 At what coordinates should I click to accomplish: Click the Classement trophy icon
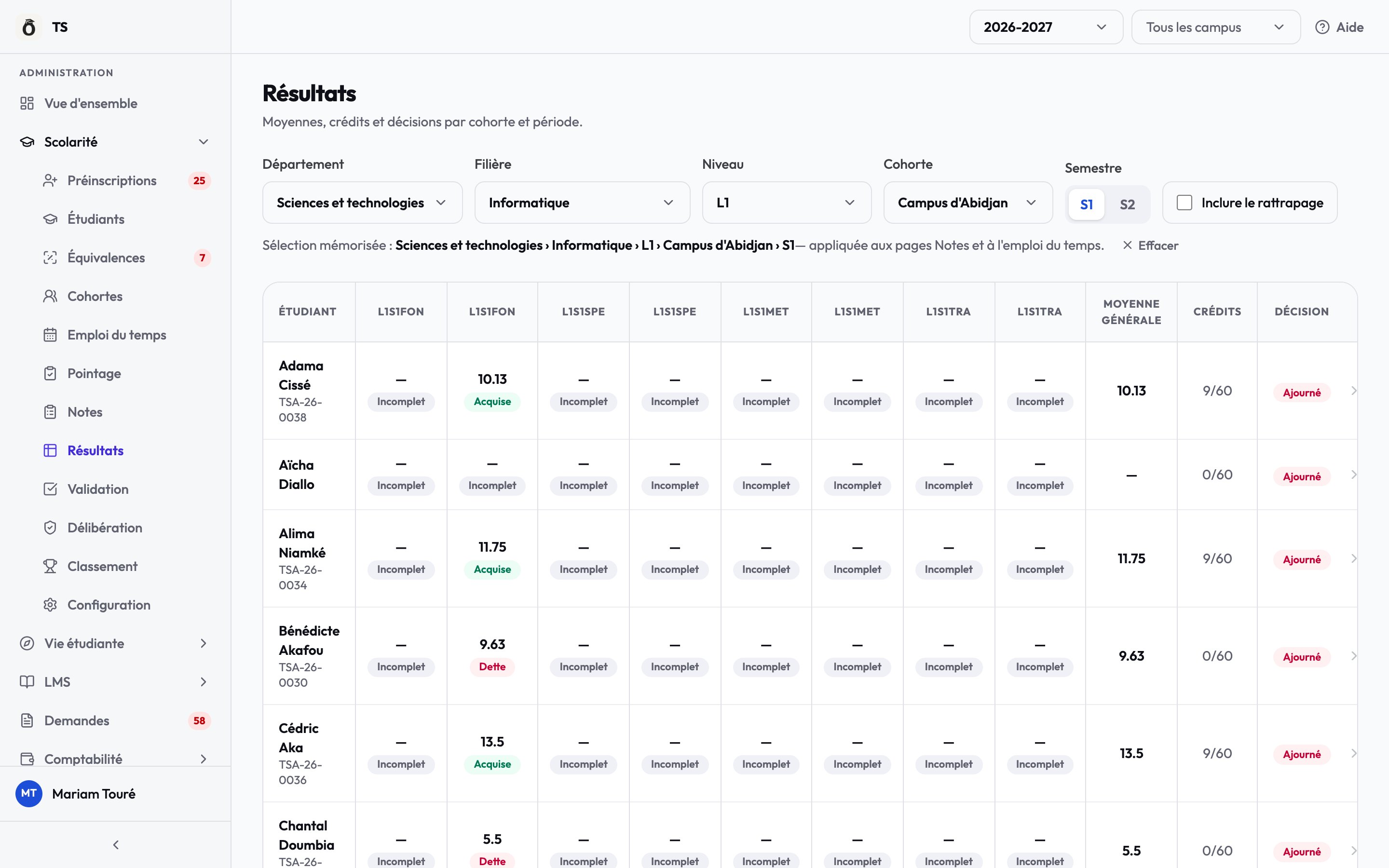(50, 566)
